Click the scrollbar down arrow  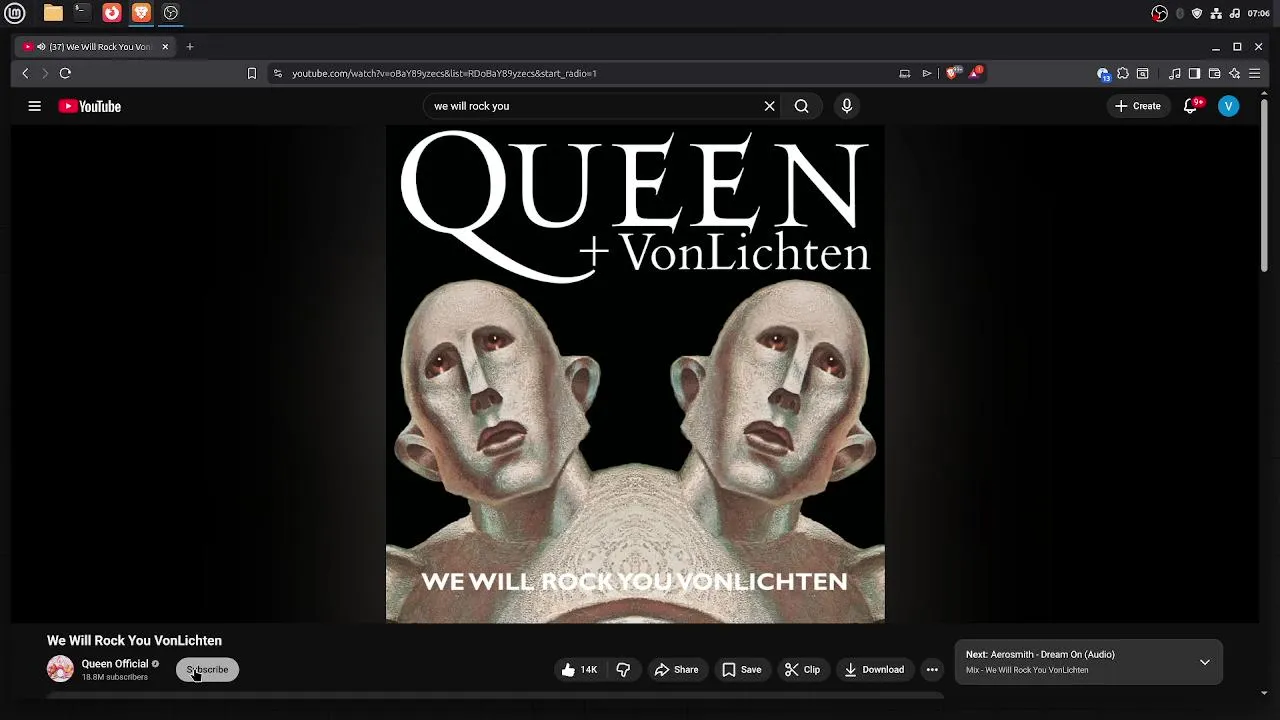(x=1264, y=692)
